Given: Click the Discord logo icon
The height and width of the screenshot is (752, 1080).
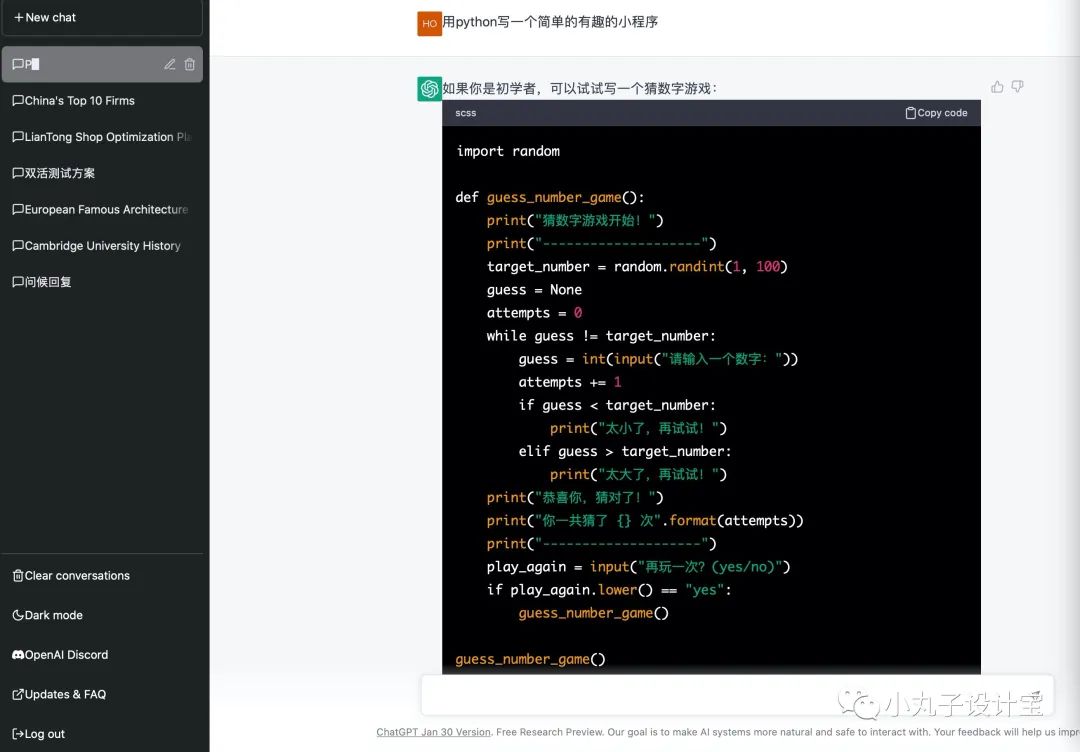Looking at the screenshot, I should (18, 655).
